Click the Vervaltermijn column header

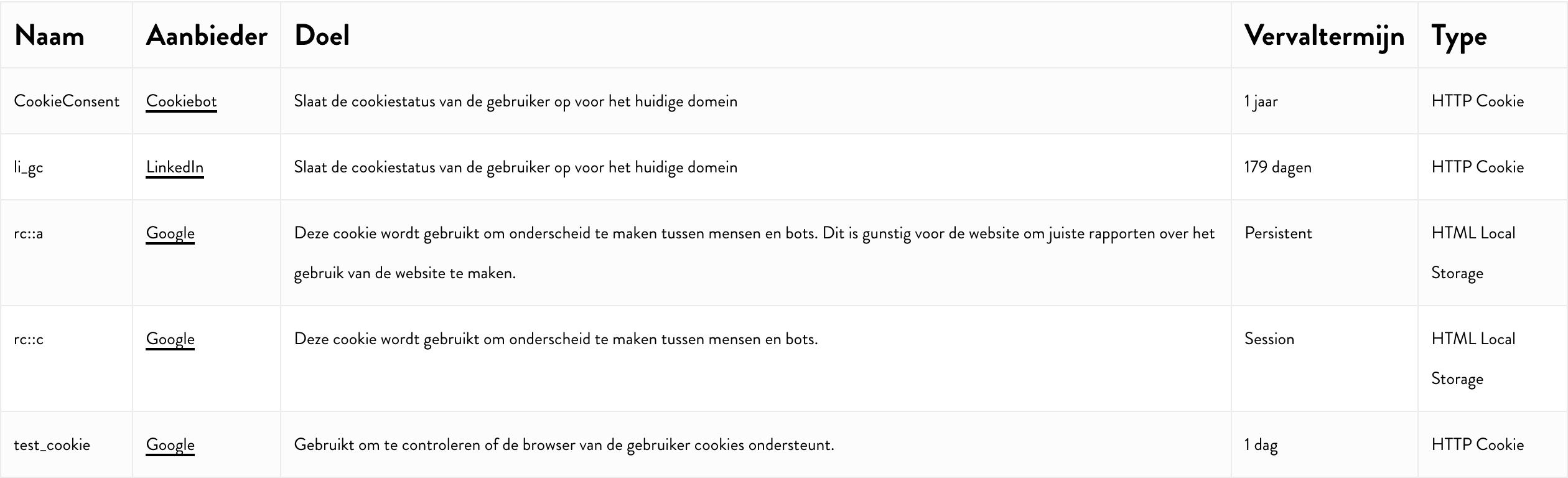click(x=1324, y=35)
